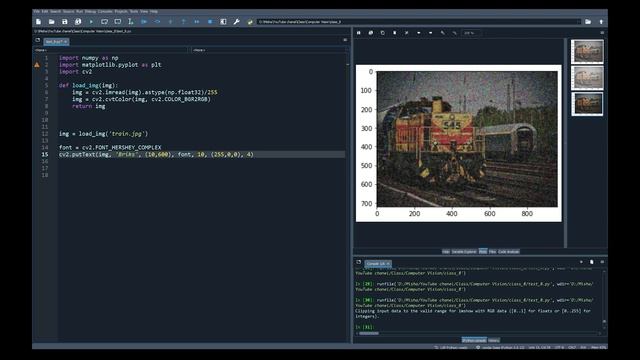640x360 pixels.
Task: Stop the debugging session
Action: pos(210,22)
